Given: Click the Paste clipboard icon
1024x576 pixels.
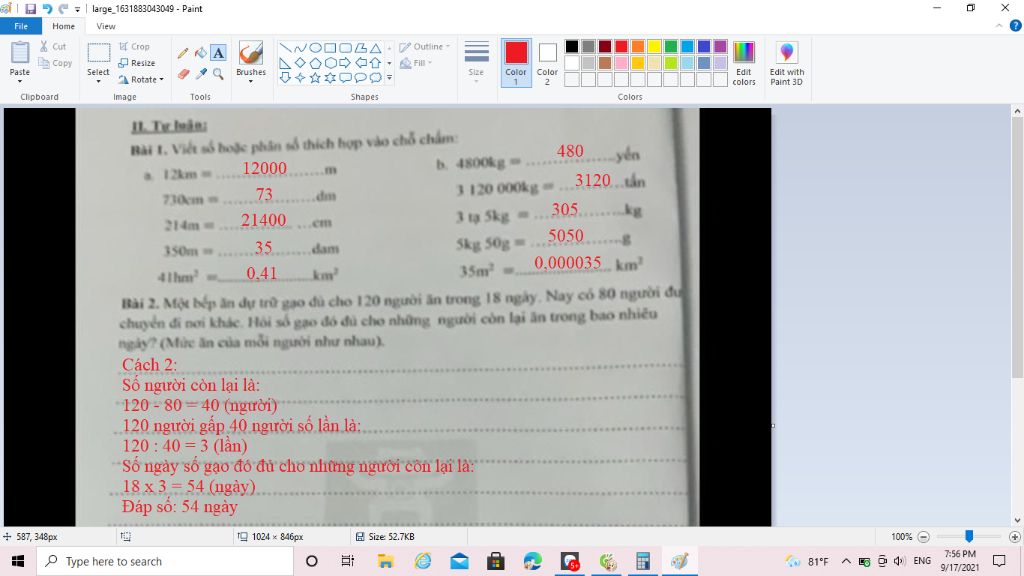Looking at the screenshot, I should 20,52.
